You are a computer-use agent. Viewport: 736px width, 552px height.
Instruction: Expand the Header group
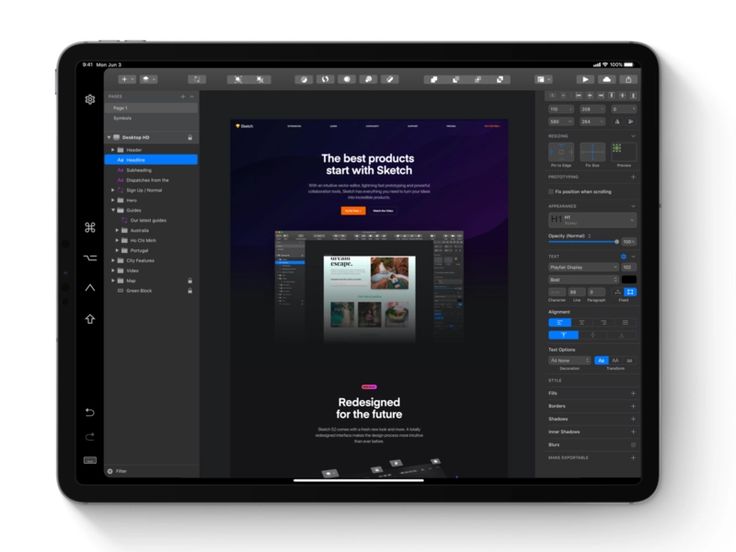(x=113, y=150)
